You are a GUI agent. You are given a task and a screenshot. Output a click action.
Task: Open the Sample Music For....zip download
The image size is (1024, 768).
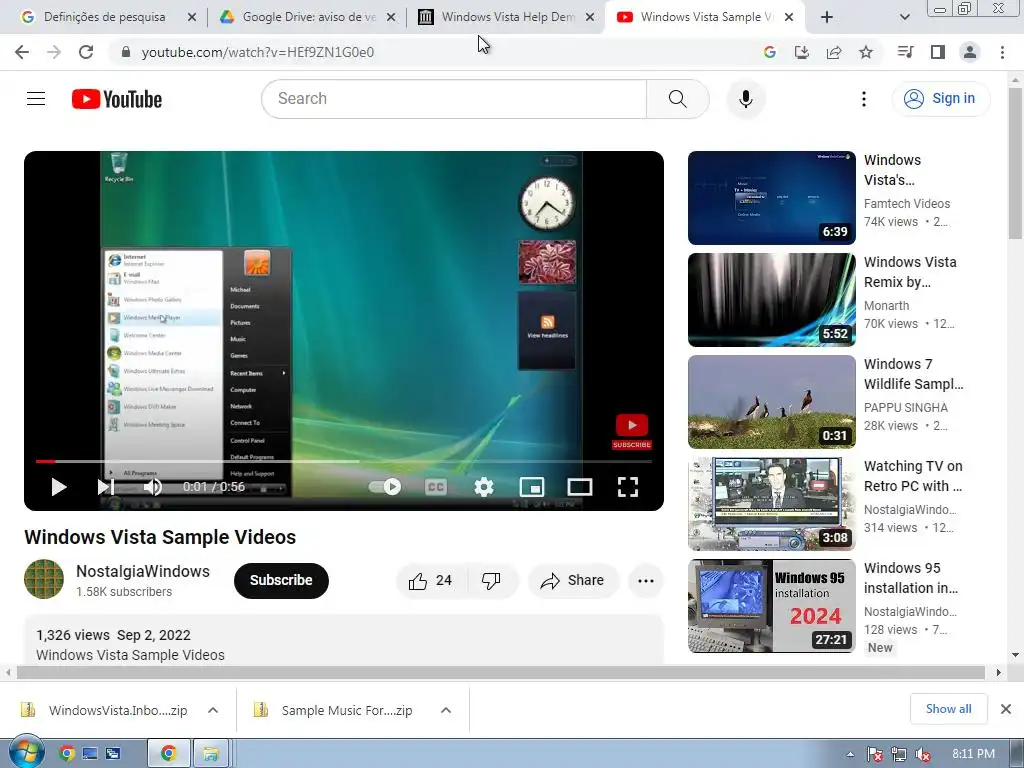pyautogui.click(x=334, y=710)
